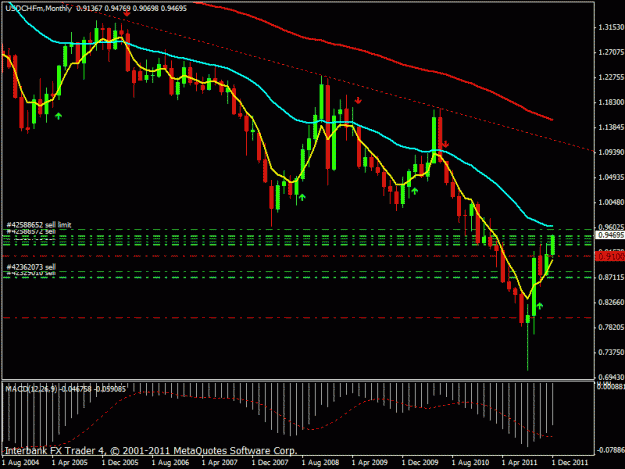The image size is (625, 469).
Task: Select the #42362073 sell order label
Action: click(x=31, y=267)
